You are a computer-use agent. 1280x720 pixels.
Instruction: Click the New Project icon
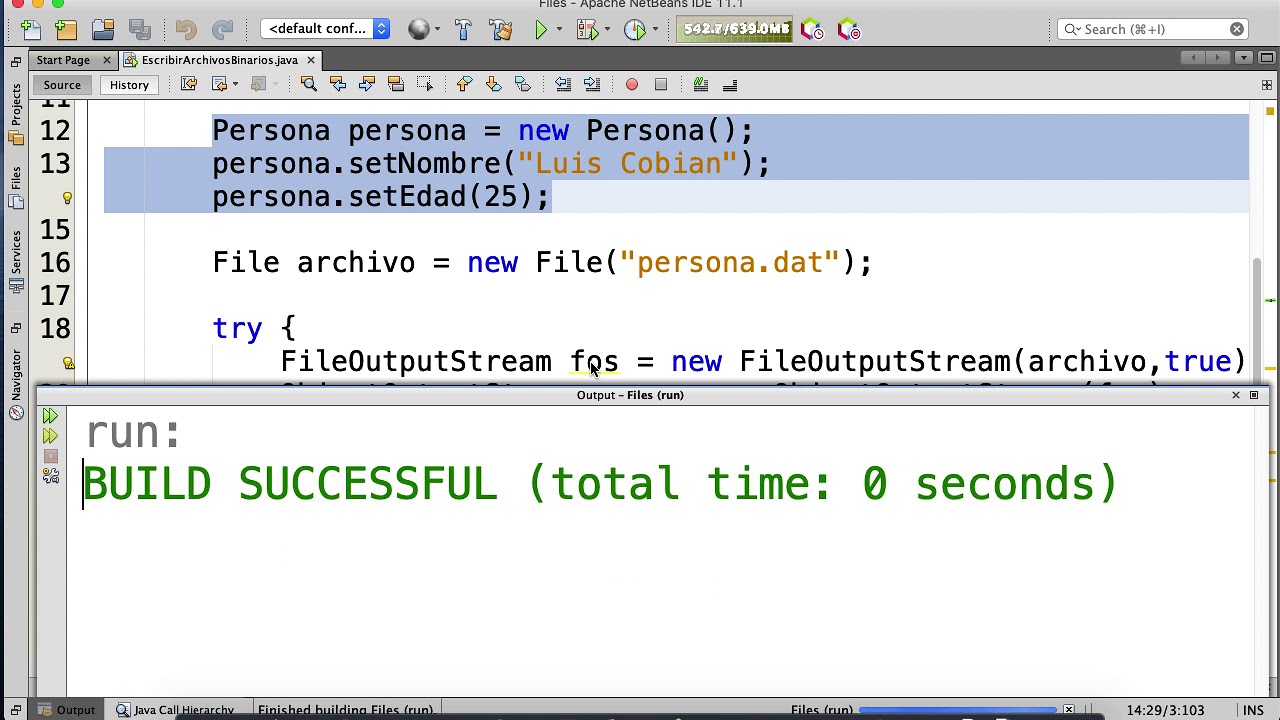tap(66, 29)
